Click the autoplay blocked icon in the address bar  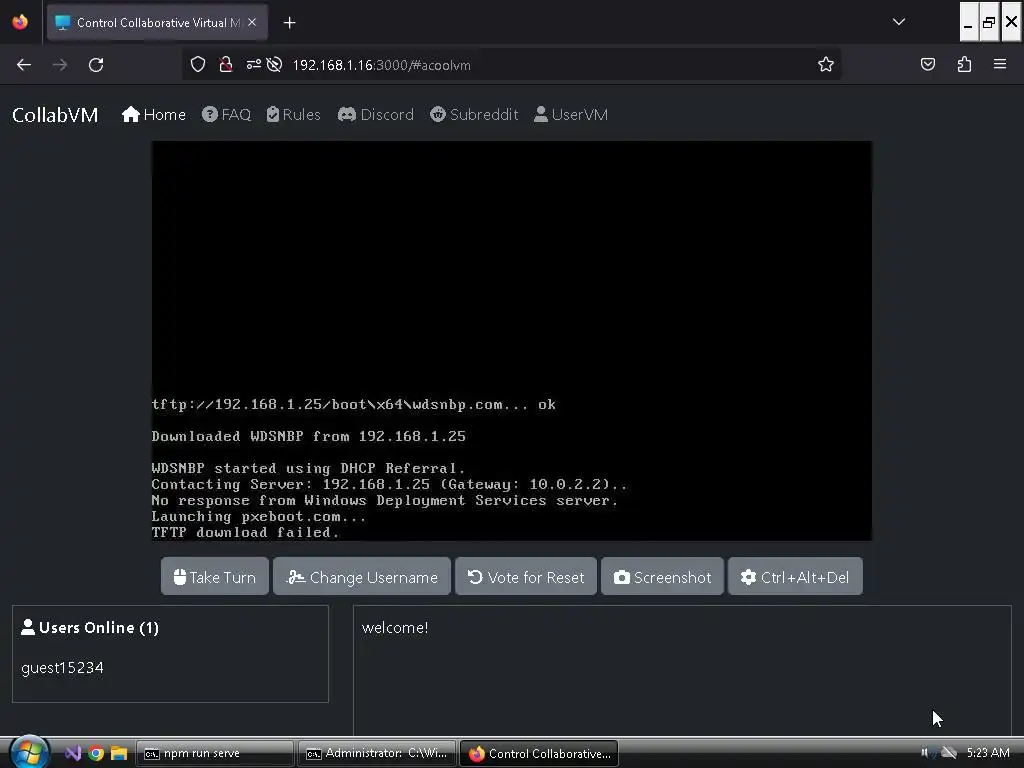coord(274,64)
